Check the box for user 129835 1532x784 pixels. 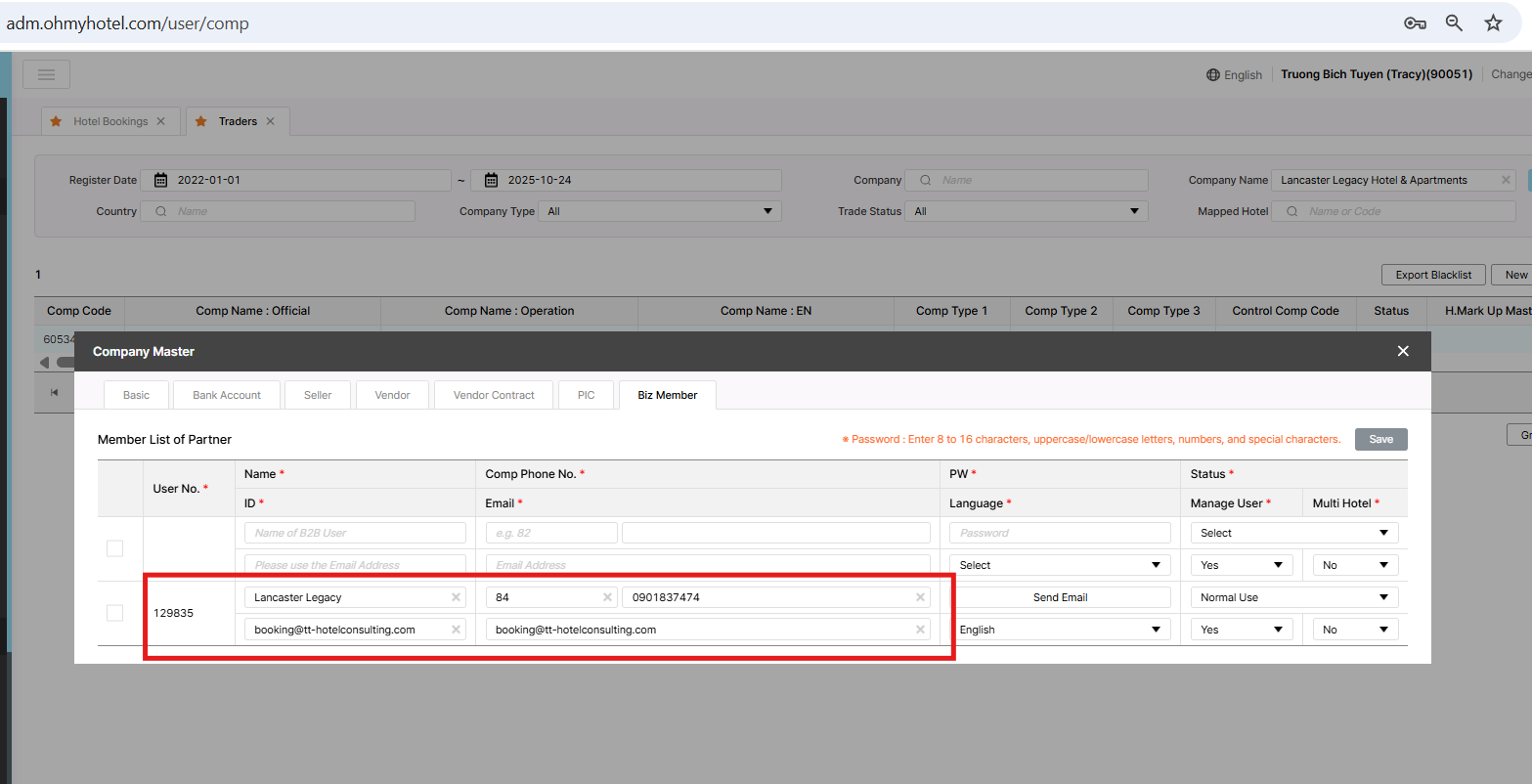(x=114, y=613)
